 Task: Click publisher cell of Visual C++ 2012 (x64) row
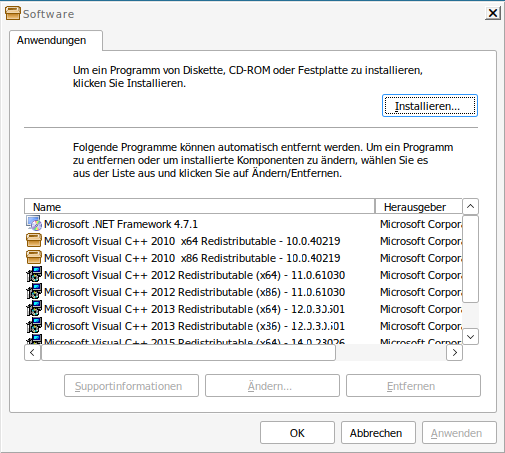tap(421, 275)
